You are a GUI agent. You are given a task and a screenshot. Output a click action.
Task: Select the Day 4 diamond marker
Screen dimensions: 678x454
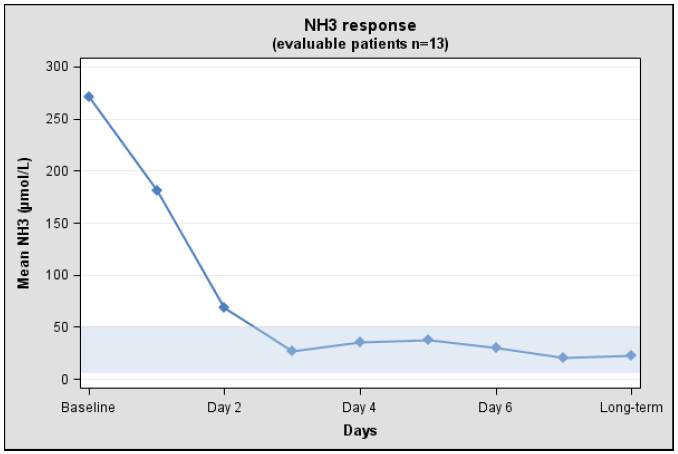click(360, 342)
